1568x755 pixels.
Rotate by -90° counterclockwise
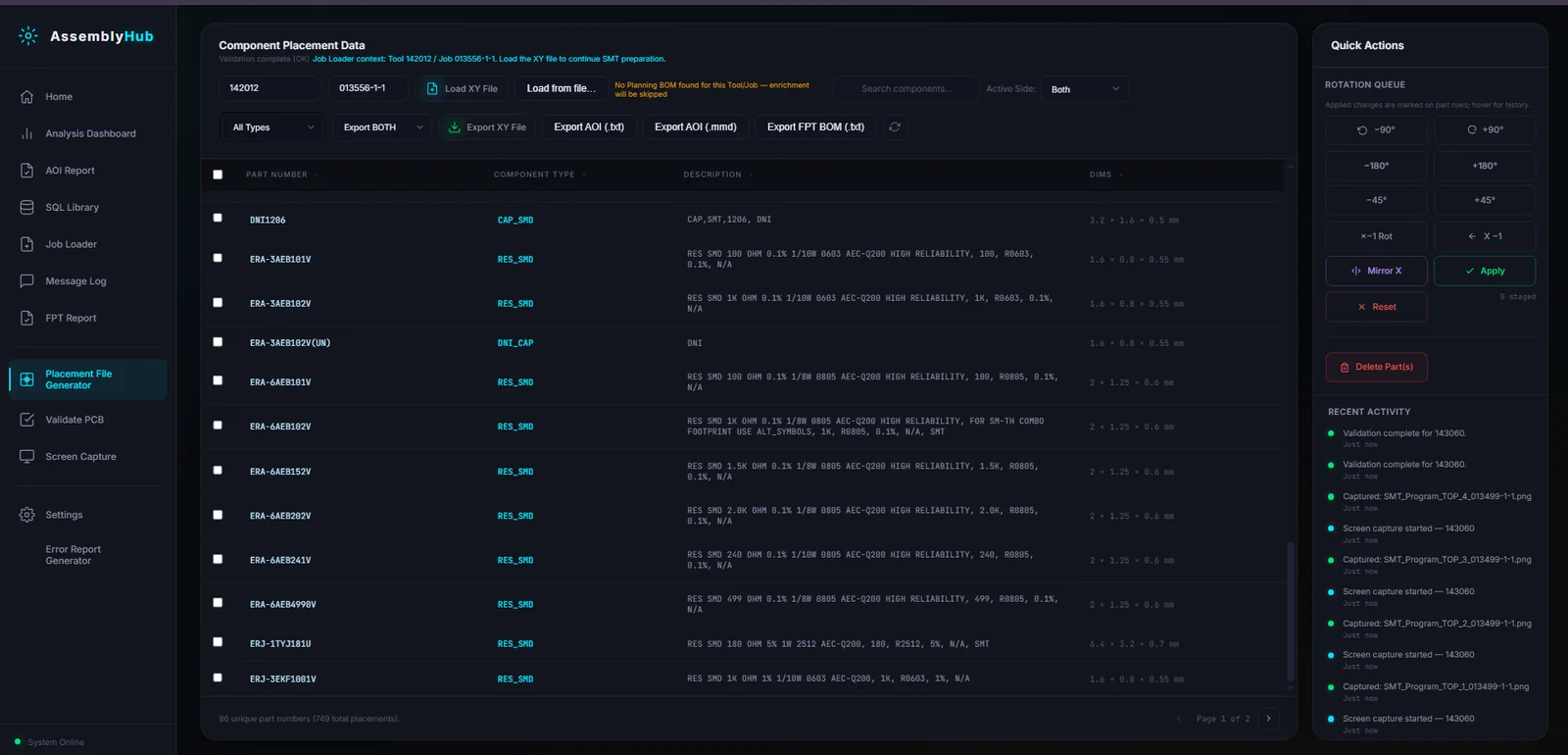[1376, 129]
